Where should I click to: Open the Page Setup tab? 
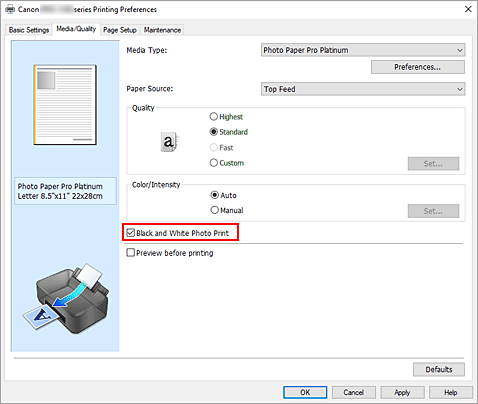tap(120, 30)
